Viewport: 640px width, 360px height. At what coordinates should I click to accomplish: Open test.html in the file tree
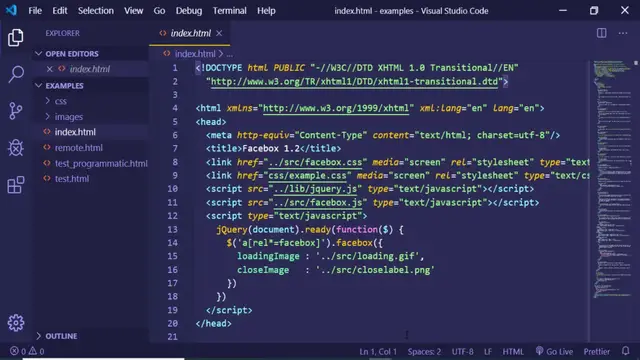[72, 179]
